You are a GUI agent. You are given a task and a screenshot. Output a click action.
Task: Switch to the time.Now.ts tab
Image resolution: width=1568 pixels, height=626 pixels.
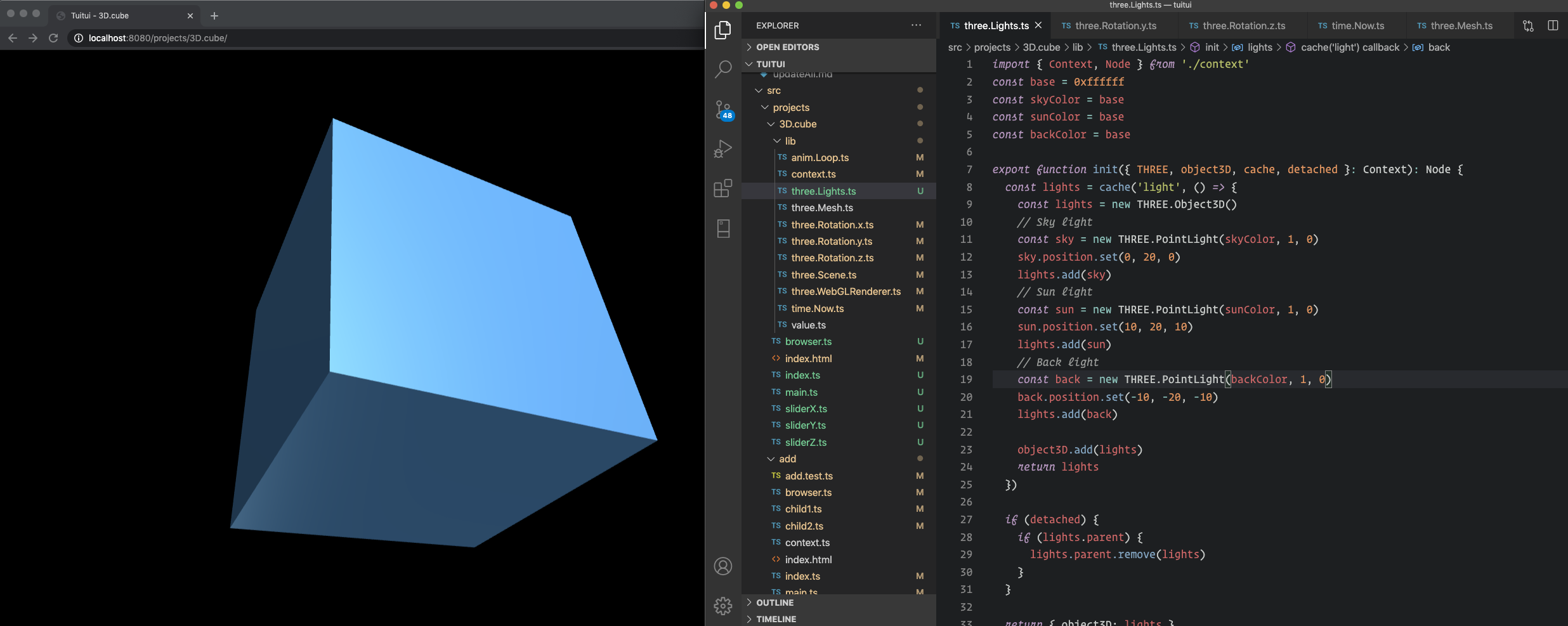pyautogui.click(x=1357, y=25)
